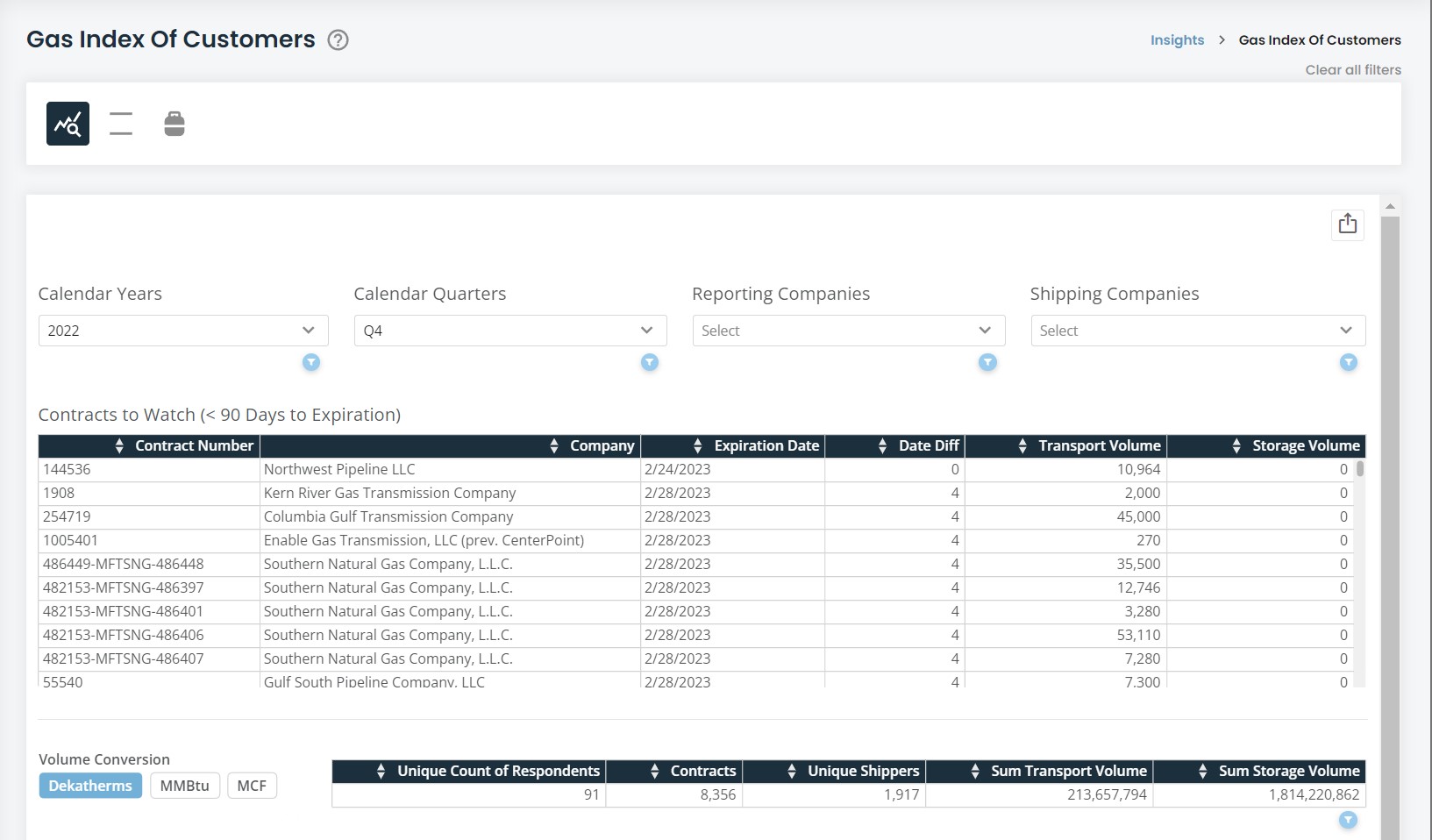Open the two-line list view icon

(121, 124)
